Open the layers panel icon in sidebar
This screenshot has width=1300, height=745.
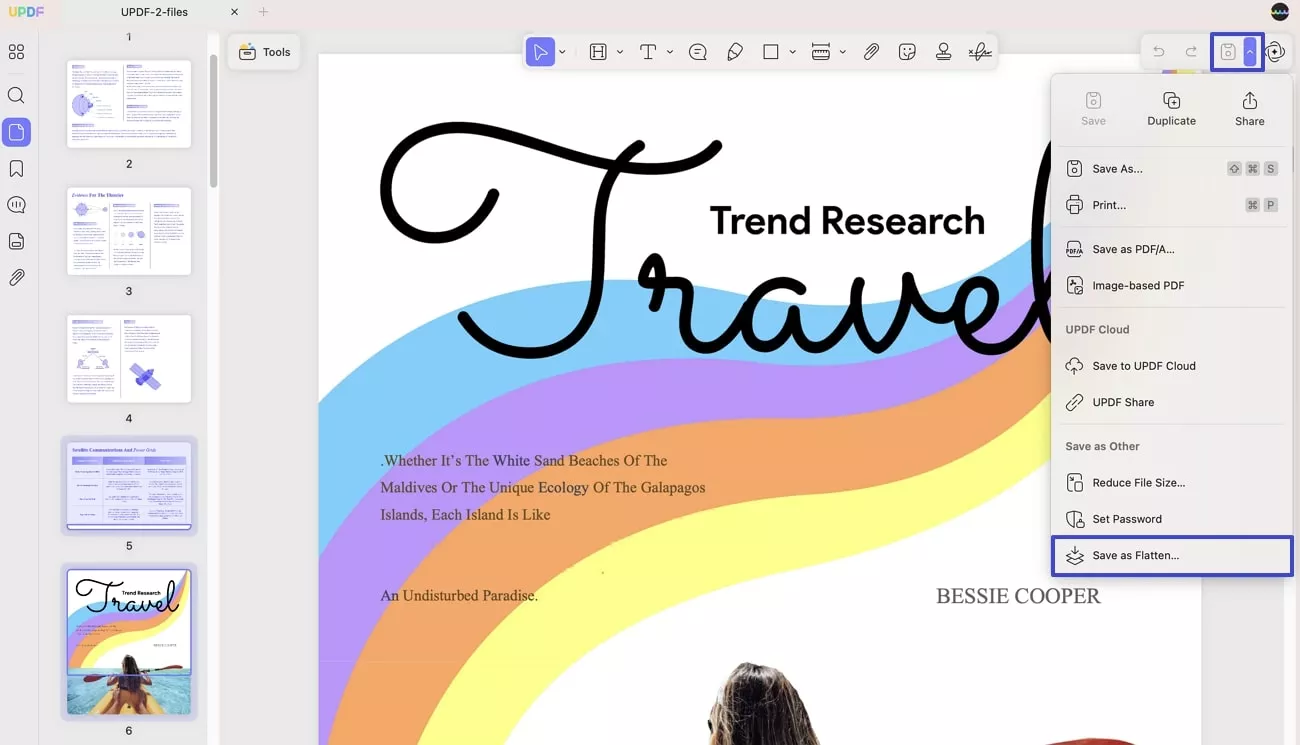point(16,241)
